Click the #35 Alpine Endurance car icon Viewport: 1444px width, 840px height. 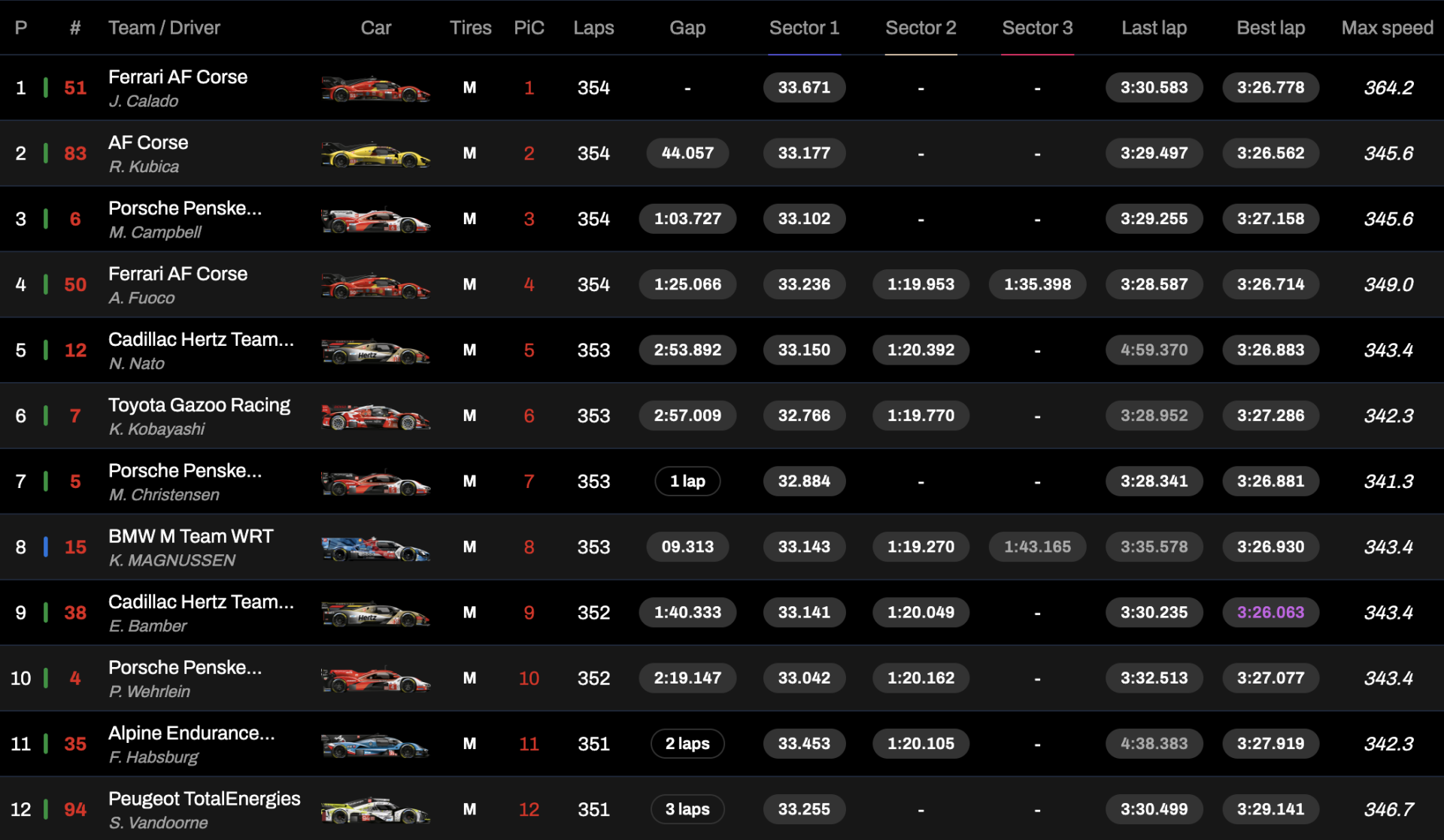tap(375, 745)
